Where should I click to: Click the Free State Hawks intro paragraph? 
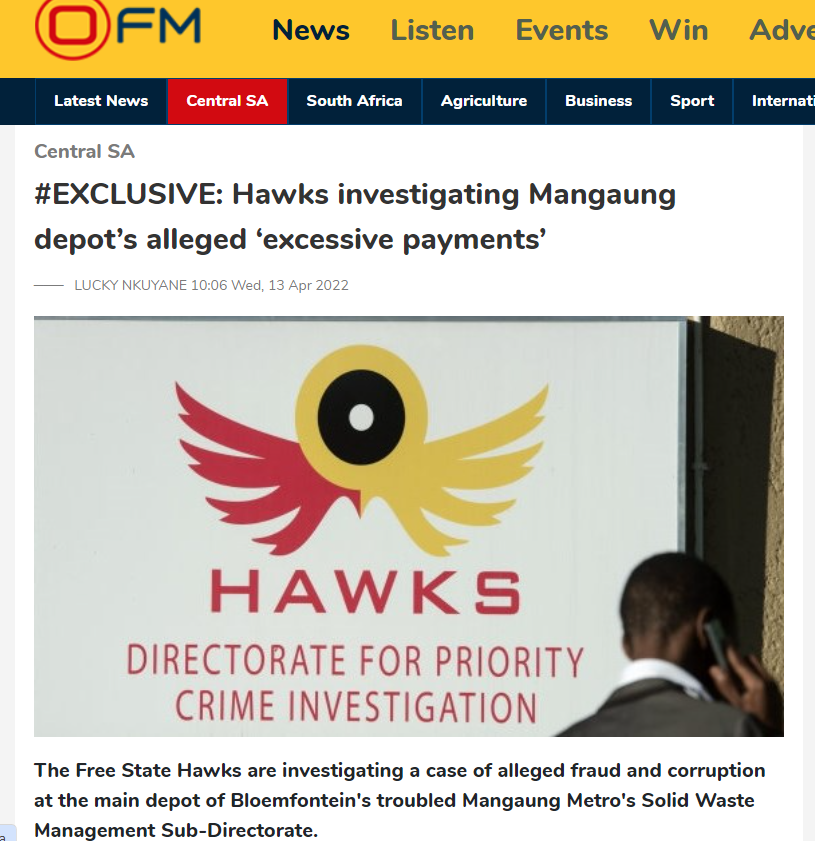[399, 800]
